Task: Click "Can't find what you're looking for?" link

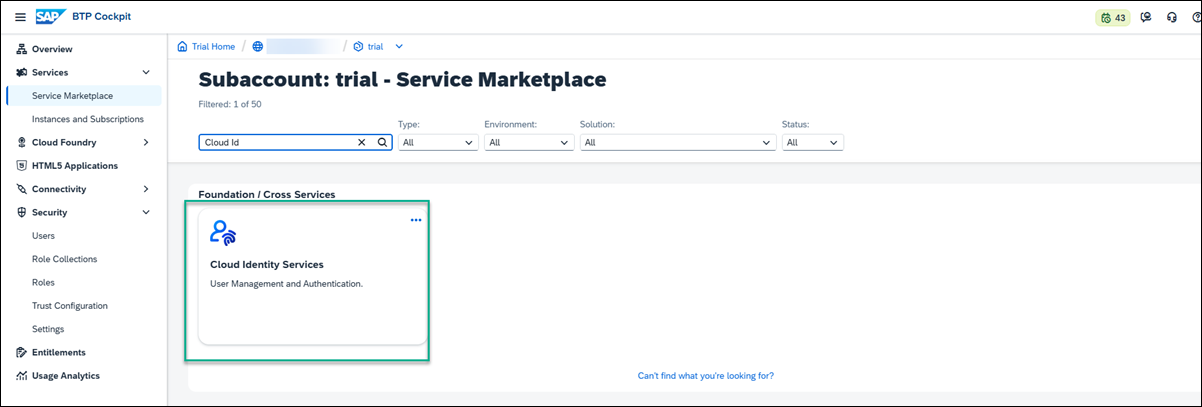Action: 706,376
